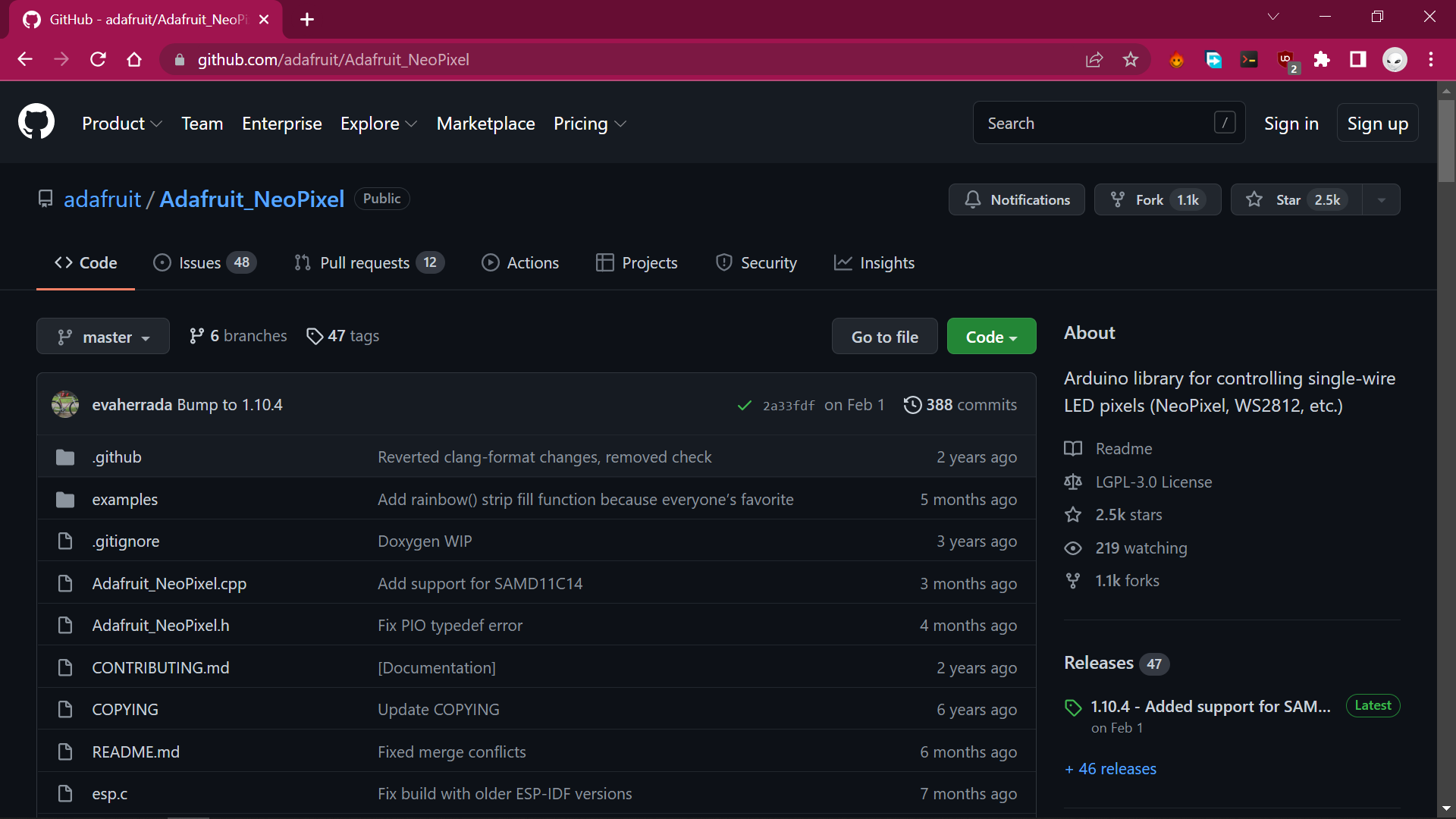This screenshot has height=819, width=1456.
Task: Open the extensions puzzle icon
Action: tap(1322, 59)
